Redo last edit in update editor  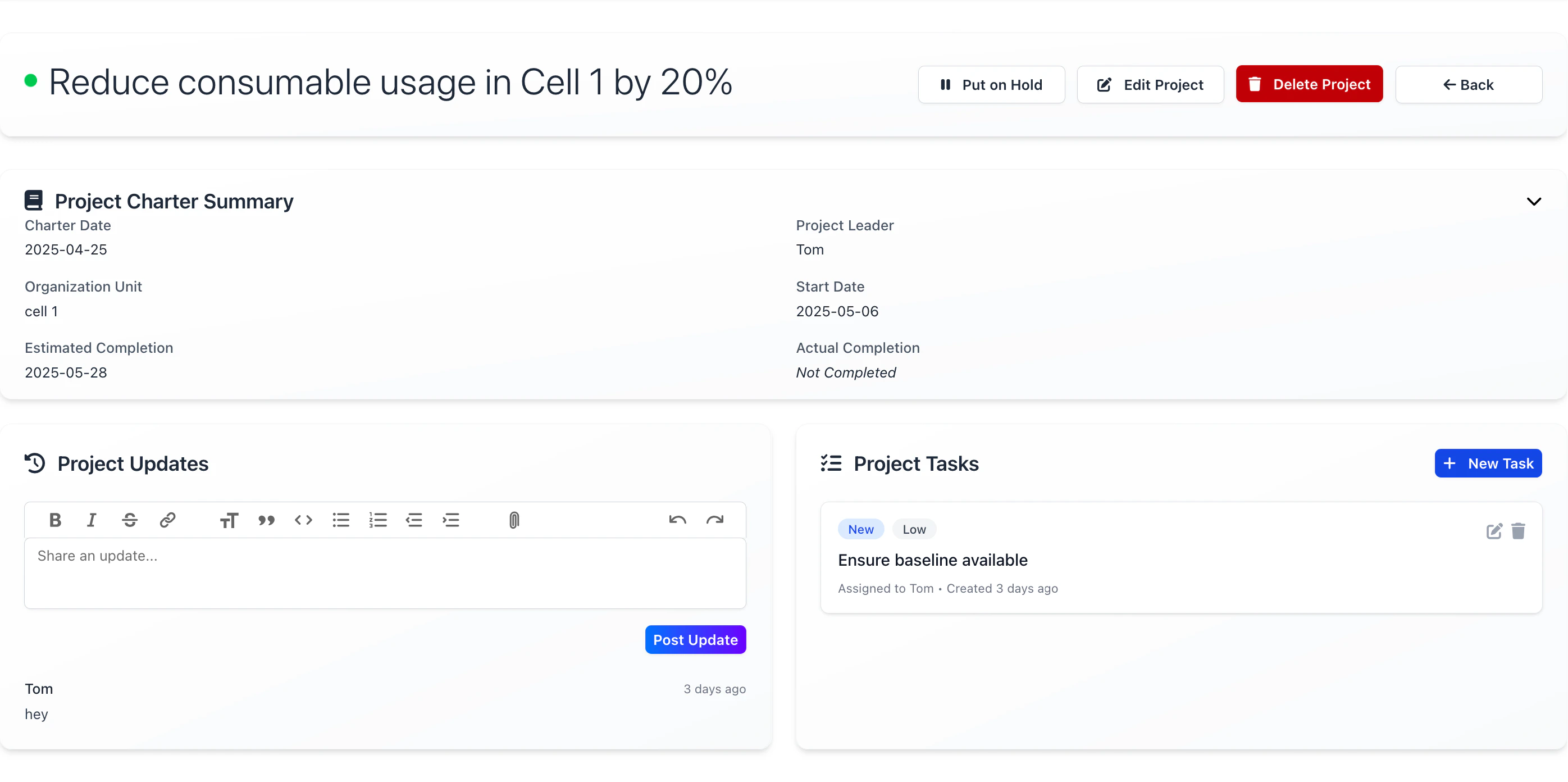pyautogui.click(x=714, y=520)
